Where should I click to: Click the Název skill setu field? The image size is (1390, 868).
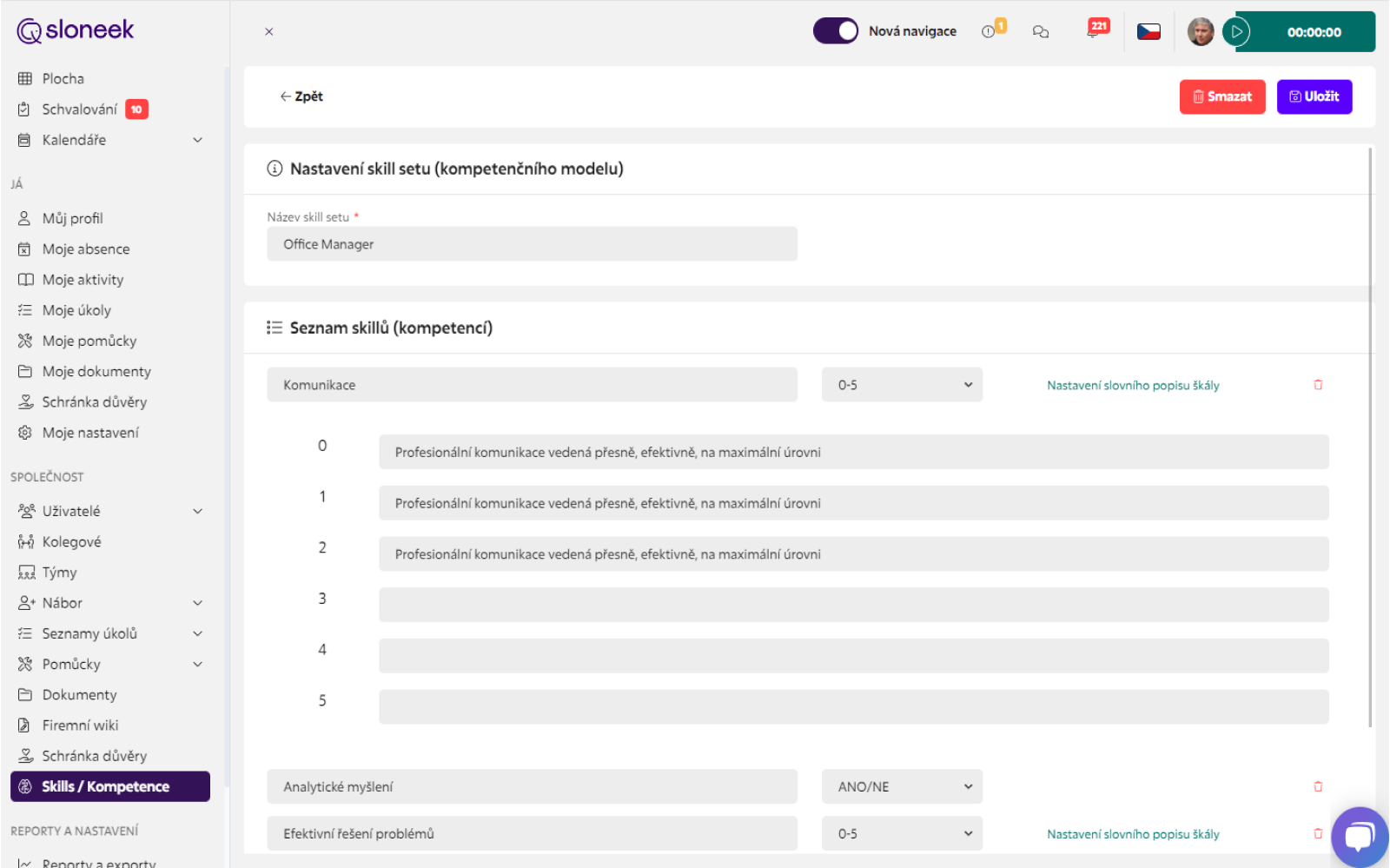pyautogui.click(x=532, y=244)
